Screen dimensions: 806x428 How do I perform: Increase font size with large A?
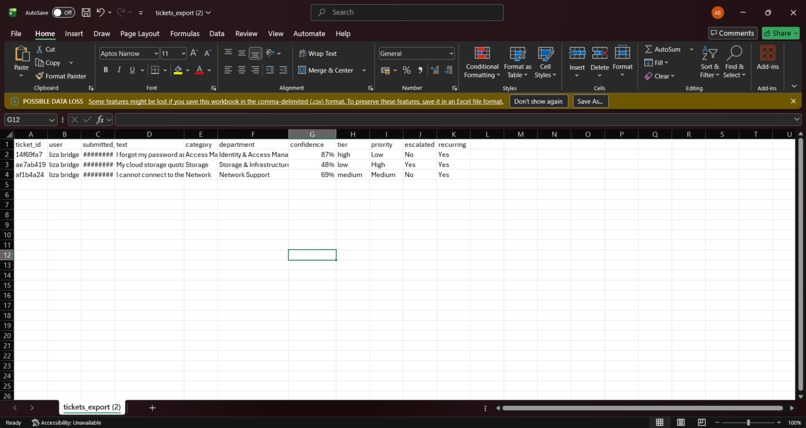pyautogui.click(x=194, y=53)
